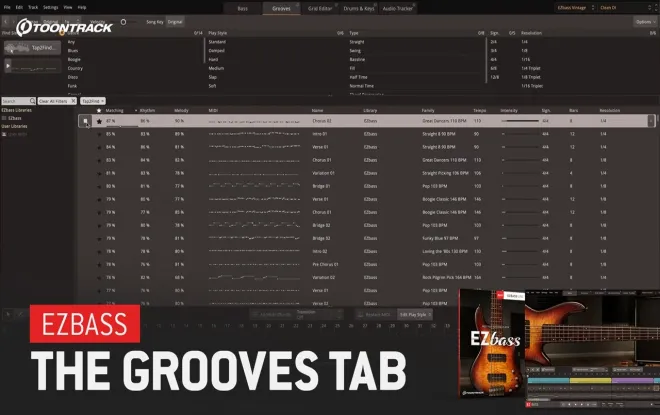Click intensity slider of Intro 01 row
This screenshot has height=415, width=660.
point(520,134)
